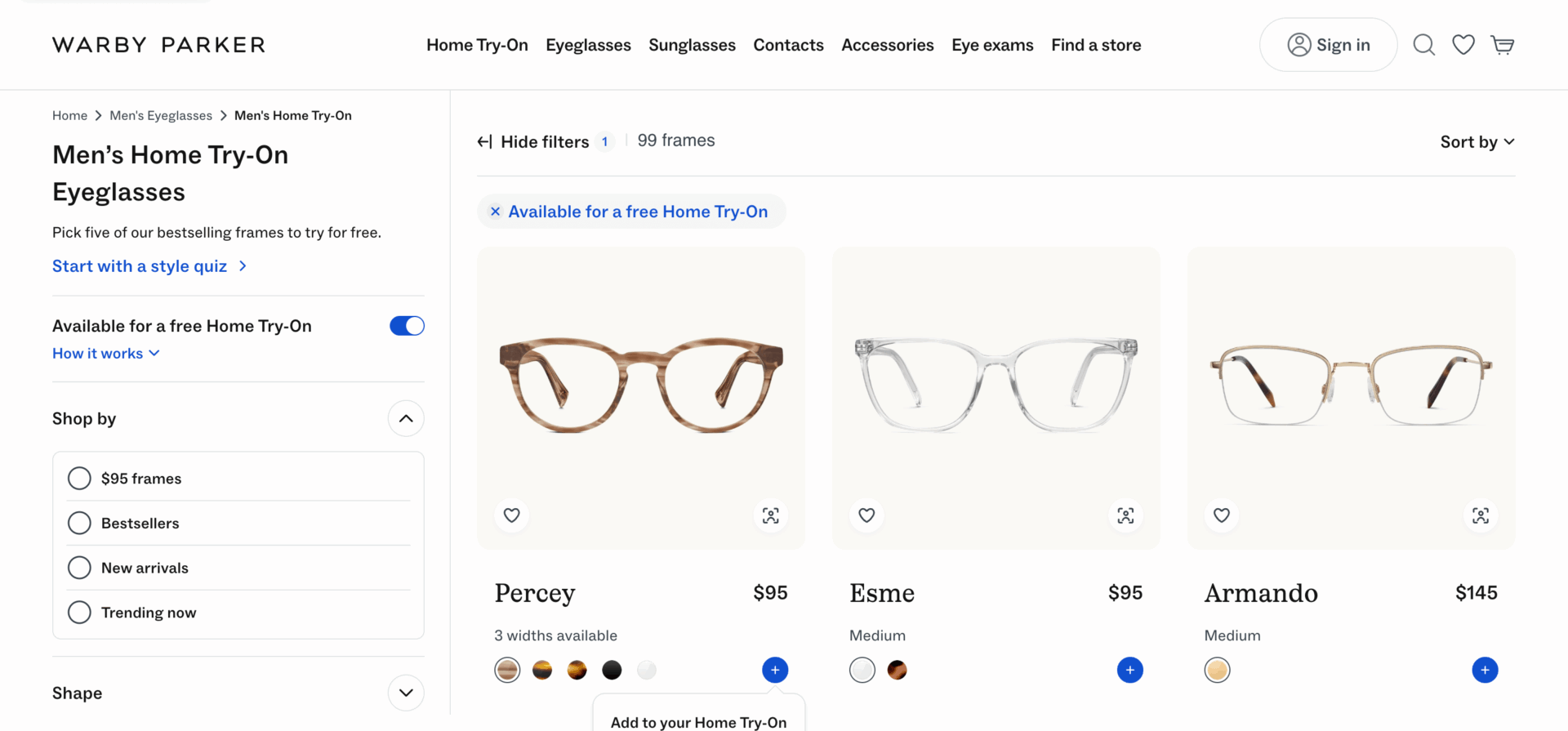Open Home Try-On menu item

pyautogui.click(x=477, y=45)
